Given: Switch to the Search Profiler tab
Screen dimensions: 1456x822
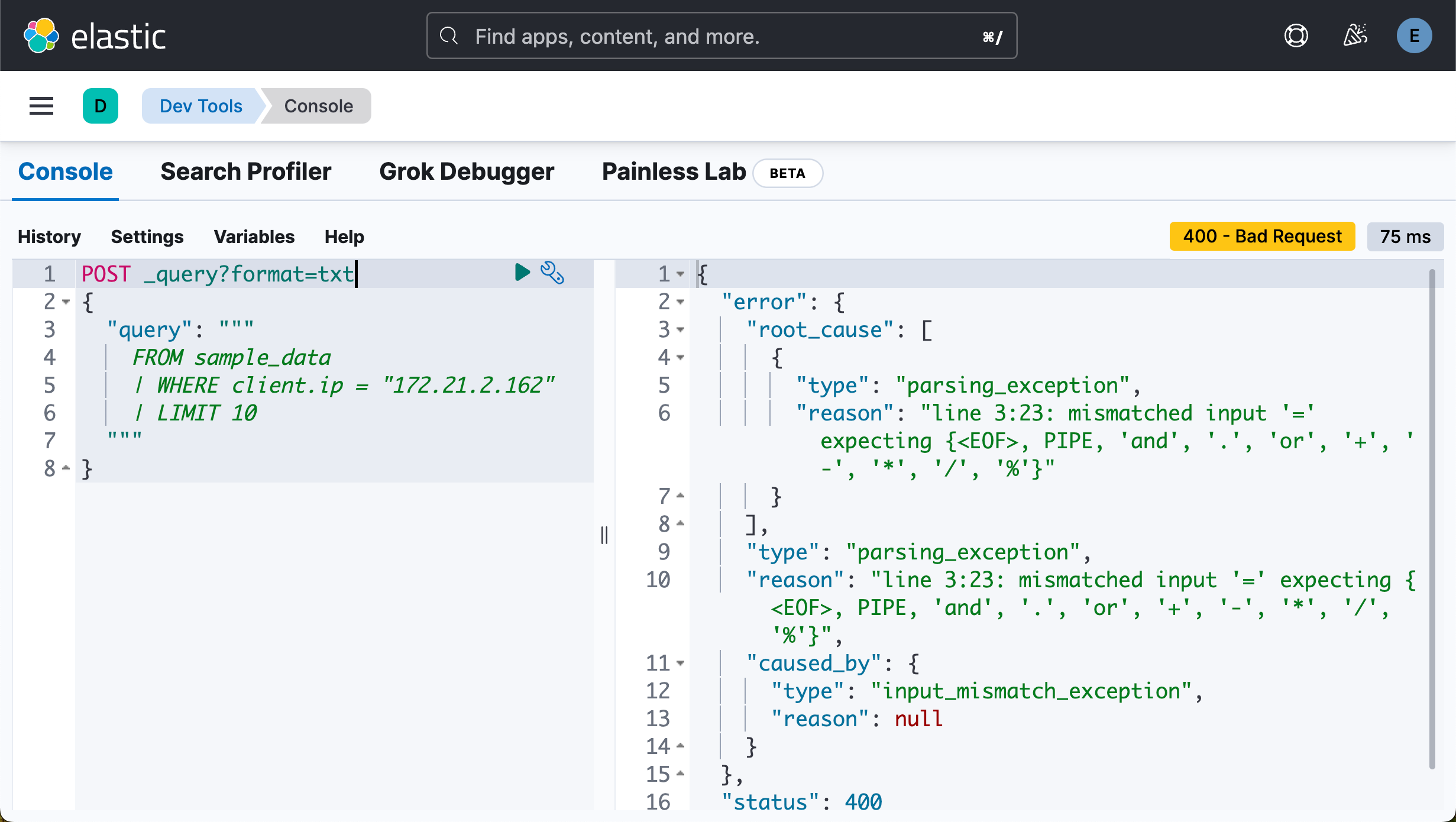Looking at the screenshot, I should tap(245, 171).
